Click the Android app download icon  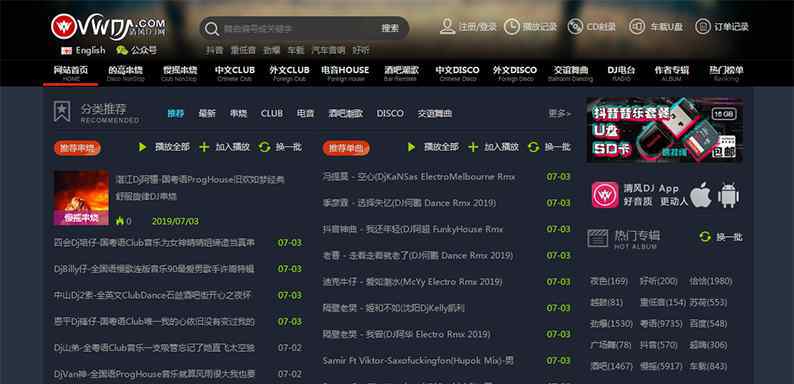[728, 195]
